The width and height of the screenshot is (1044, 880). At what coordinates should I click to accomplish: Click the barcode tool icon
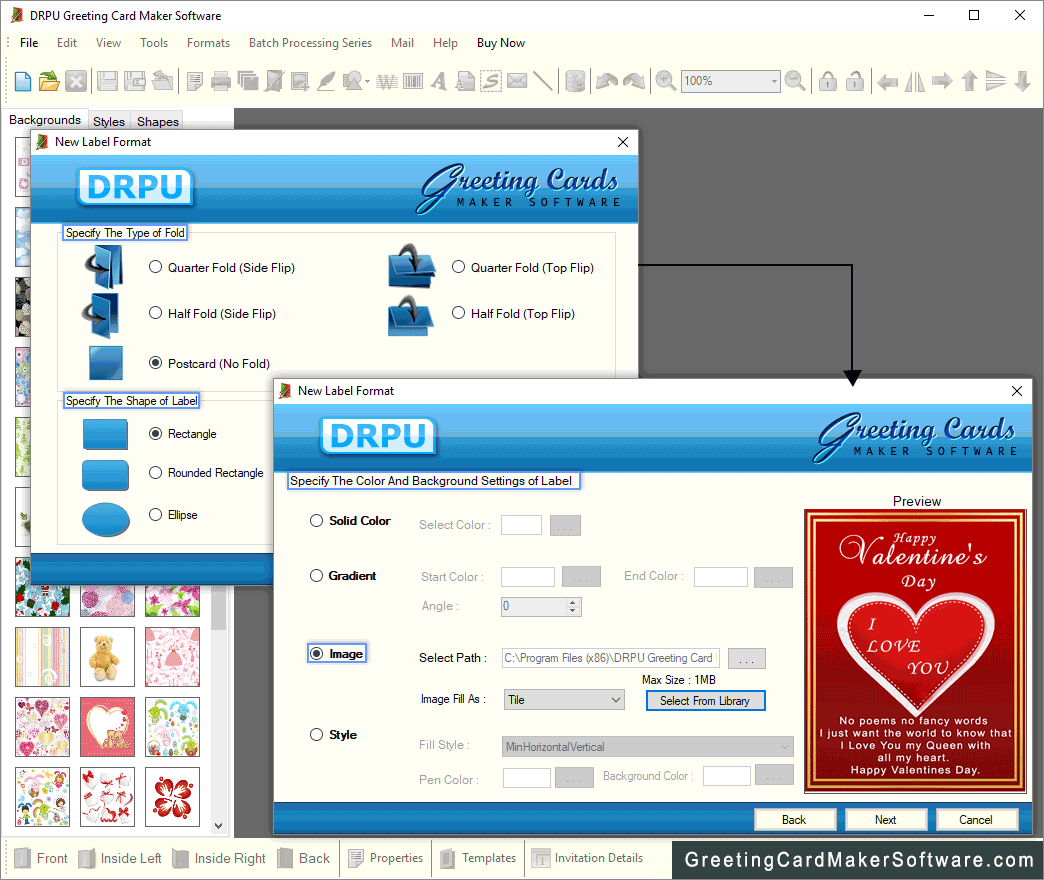413,81
